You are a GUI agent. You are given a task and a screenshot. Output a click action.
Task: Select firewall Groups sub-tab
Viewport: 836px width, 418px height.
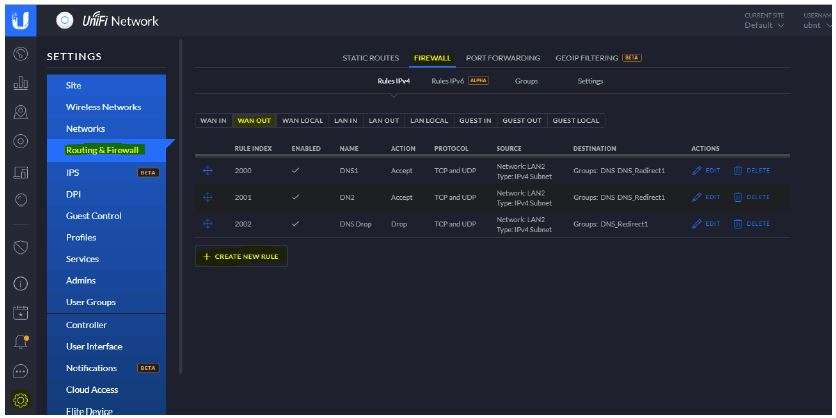(526, 82)
